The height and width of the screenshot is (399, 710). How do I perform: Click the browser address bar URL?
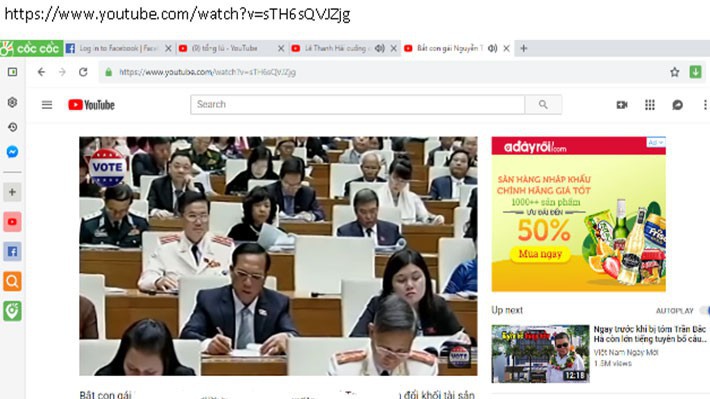click(207, 72)
